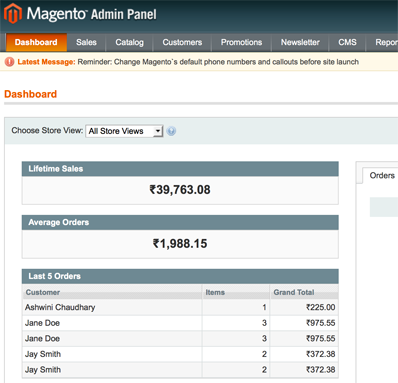Open the Choose Store View dropdown
Image resolution: width=398 pixels, height=383 pixels.
click(124, 131)
